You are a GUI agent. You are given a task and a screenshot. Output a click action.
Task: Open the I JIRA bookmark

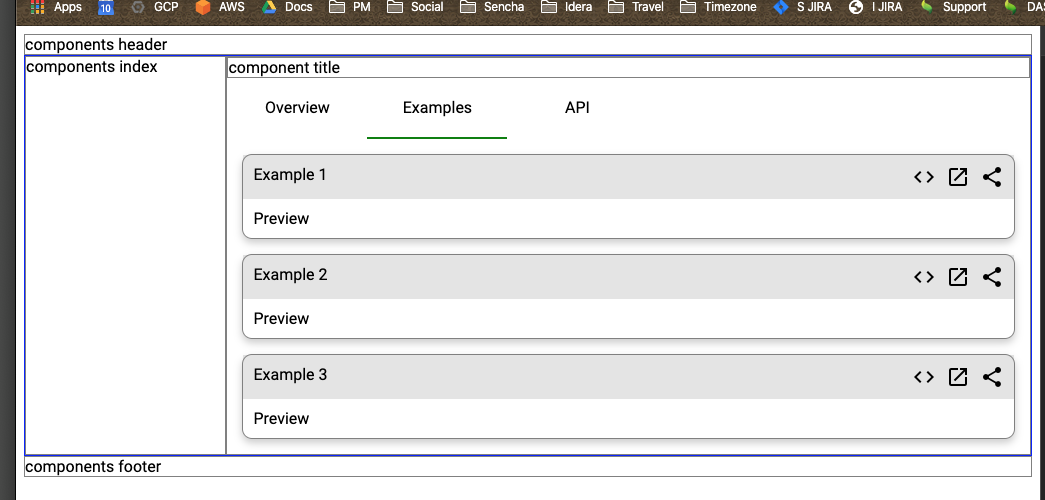[875, 7]
